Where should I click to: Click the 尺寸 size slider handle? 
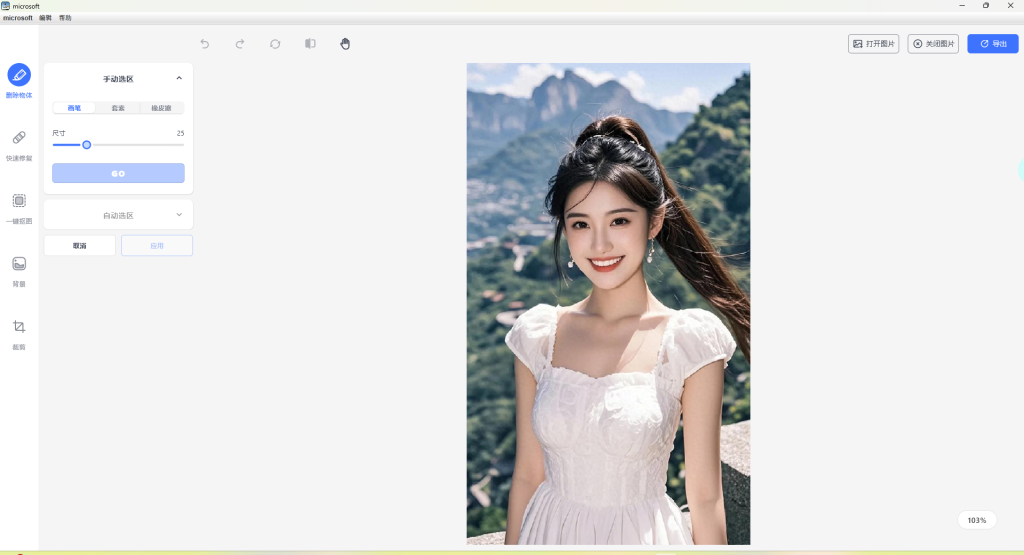(x=86, y=145)
